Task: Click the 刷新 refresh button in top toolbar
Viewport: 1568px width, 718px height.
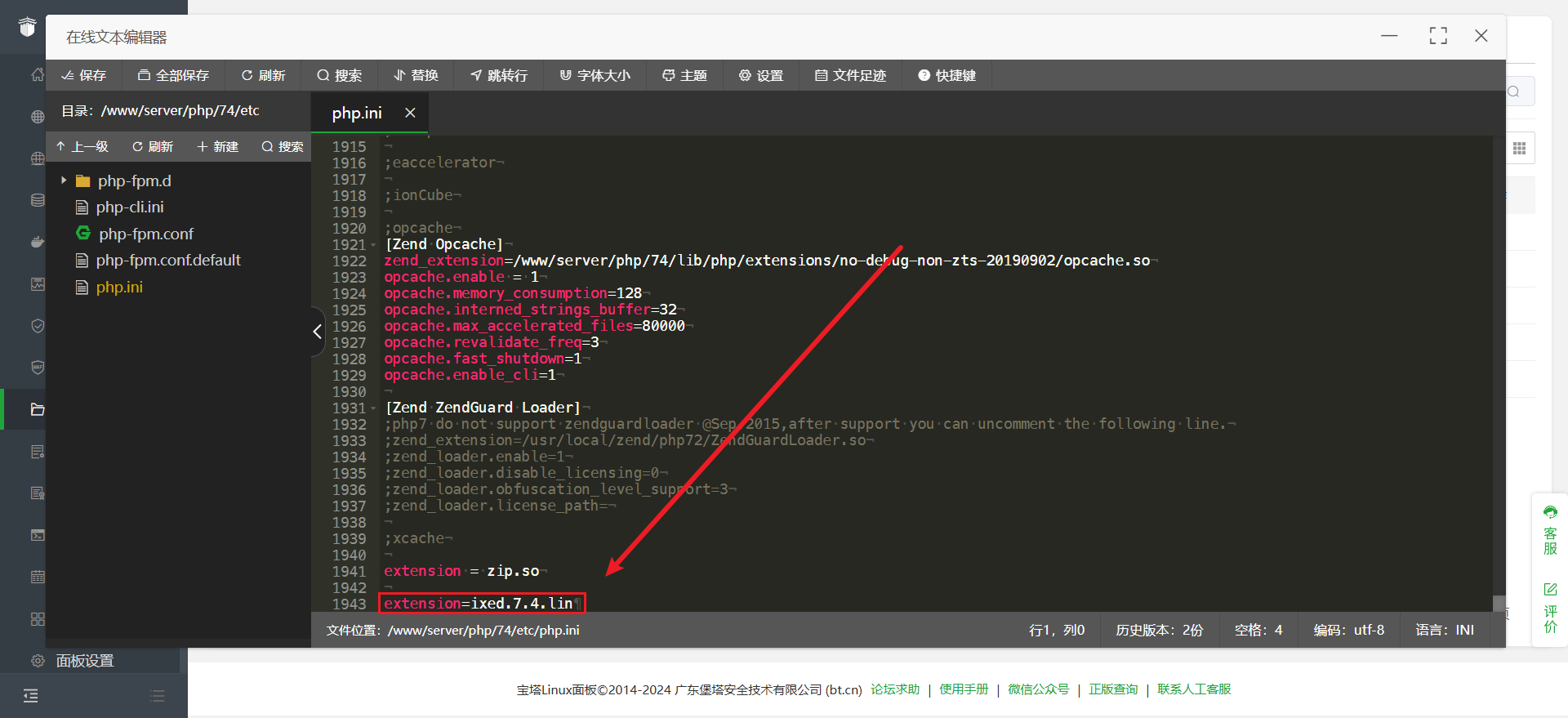Action: [263, 75]
